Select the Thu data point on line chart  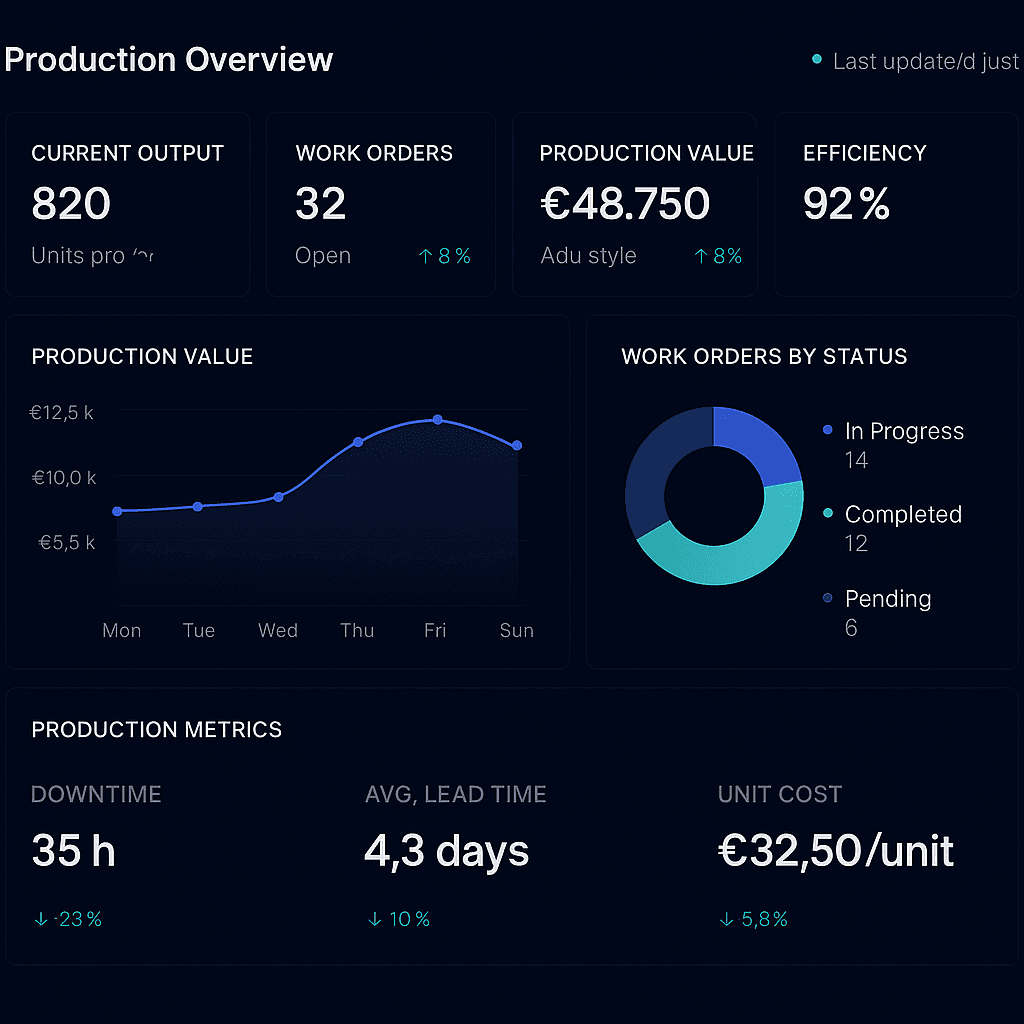pos(358,442)
